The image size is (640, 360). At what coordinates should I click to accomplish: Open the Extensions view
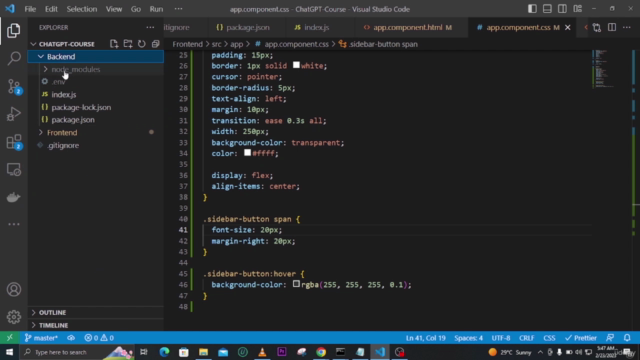(14, 142)
